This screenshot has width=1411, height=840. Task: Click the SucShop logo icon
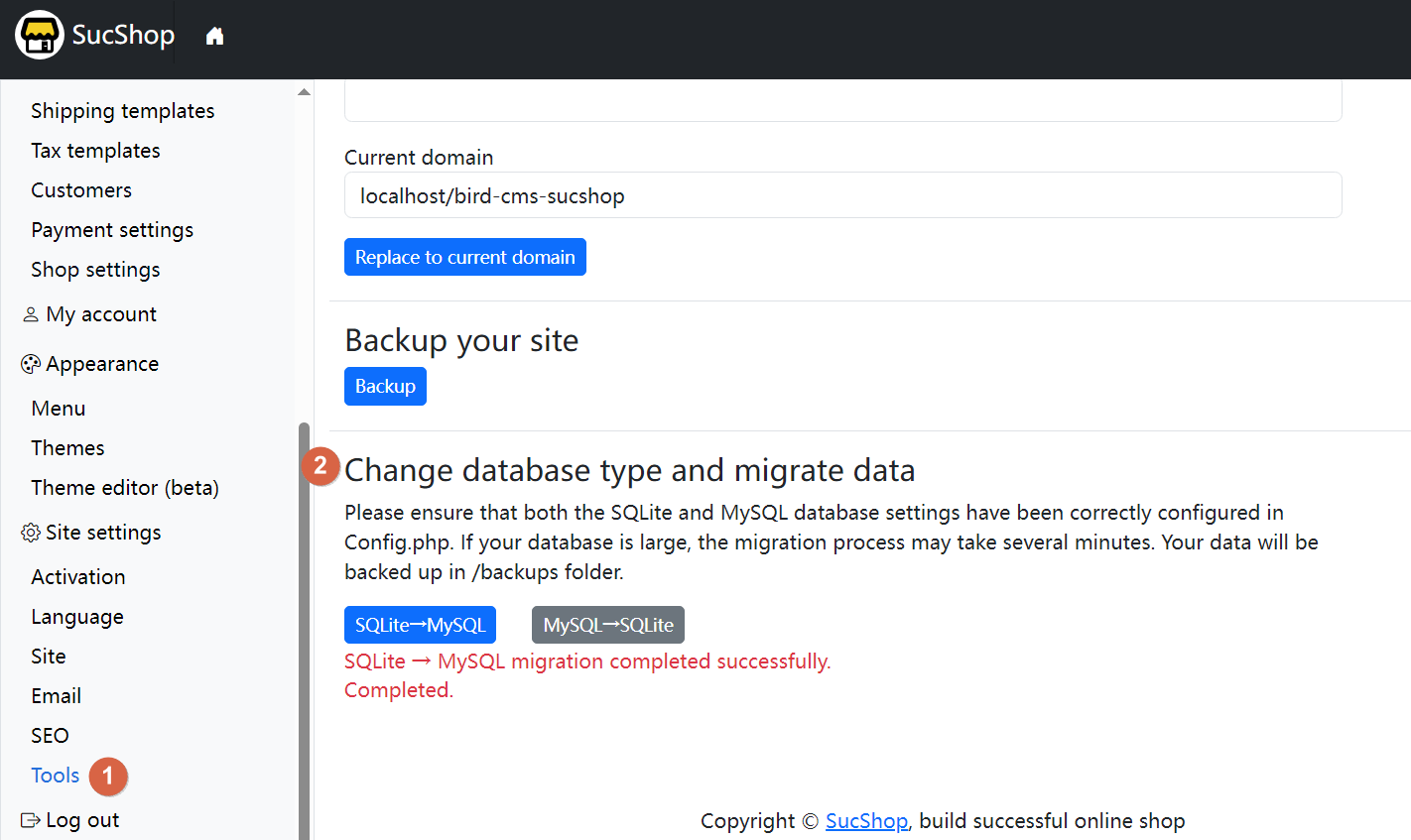point(40,36)
